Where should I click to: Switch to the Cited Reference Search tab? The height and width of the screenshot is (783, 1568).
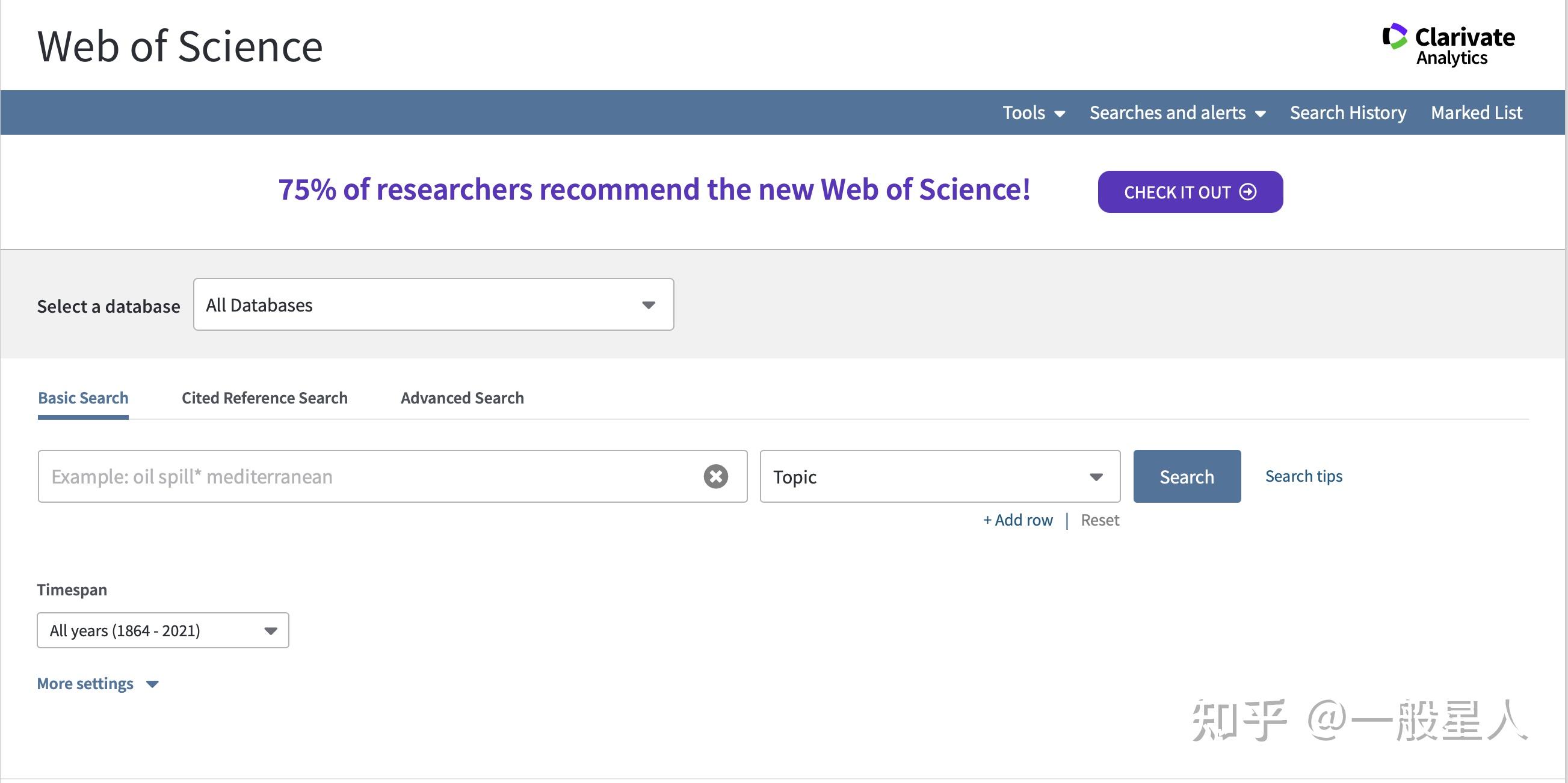point(265,398)
